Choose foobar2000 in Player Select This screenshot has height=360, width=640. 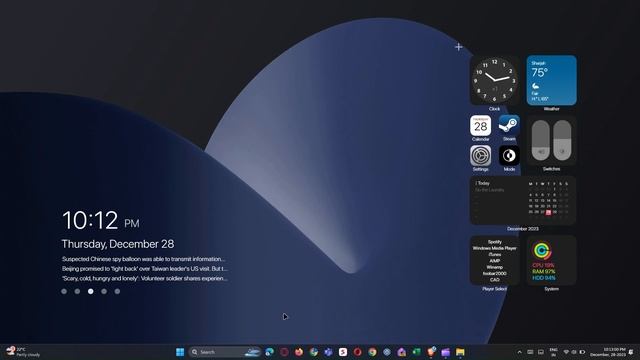point(495,273)
